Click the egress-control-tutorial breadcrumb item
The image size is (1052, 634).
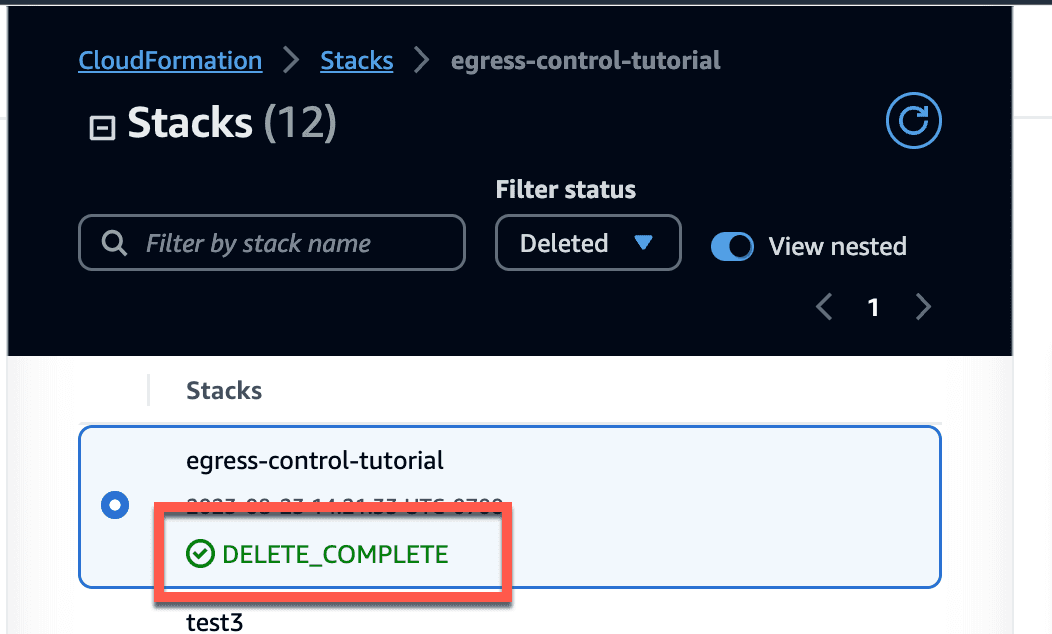[x=586, y=60]
